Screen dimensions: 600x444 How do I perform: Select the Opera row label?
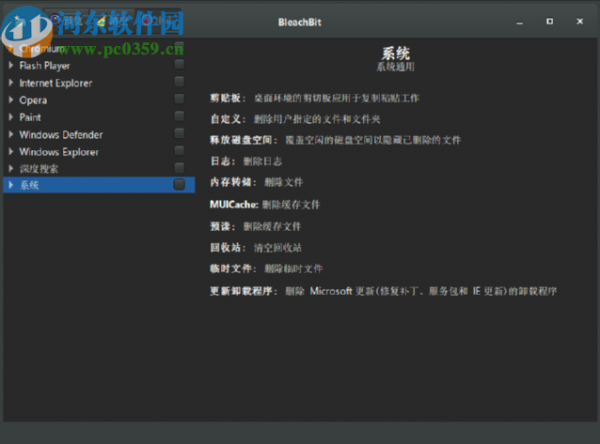click(x=33, y=100)
